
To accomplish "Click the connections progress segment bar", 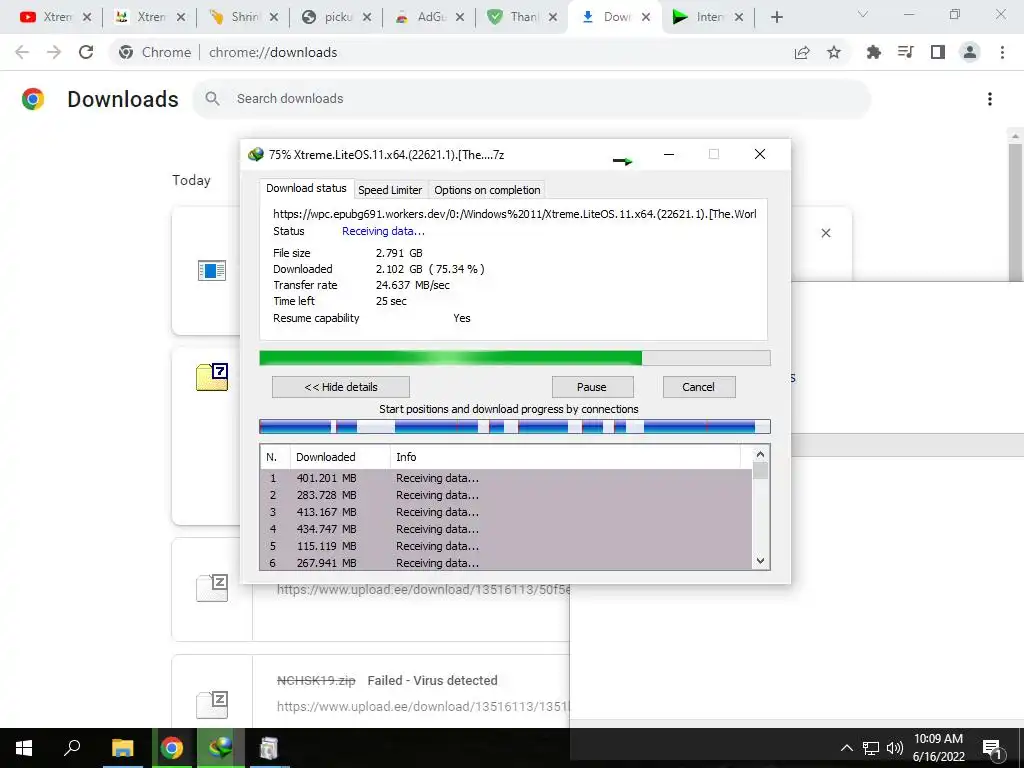I will [515, 427].
